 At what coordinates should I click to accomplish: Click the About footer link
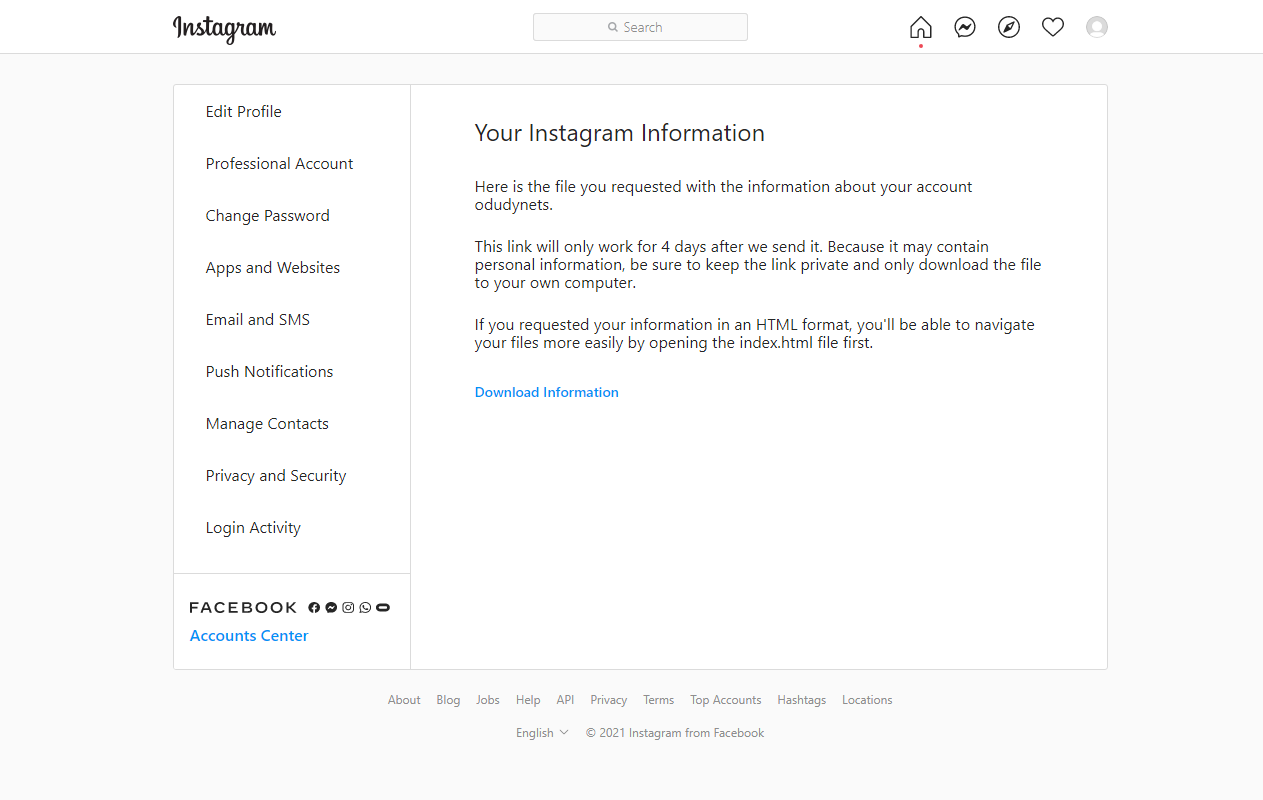(404, 700)
